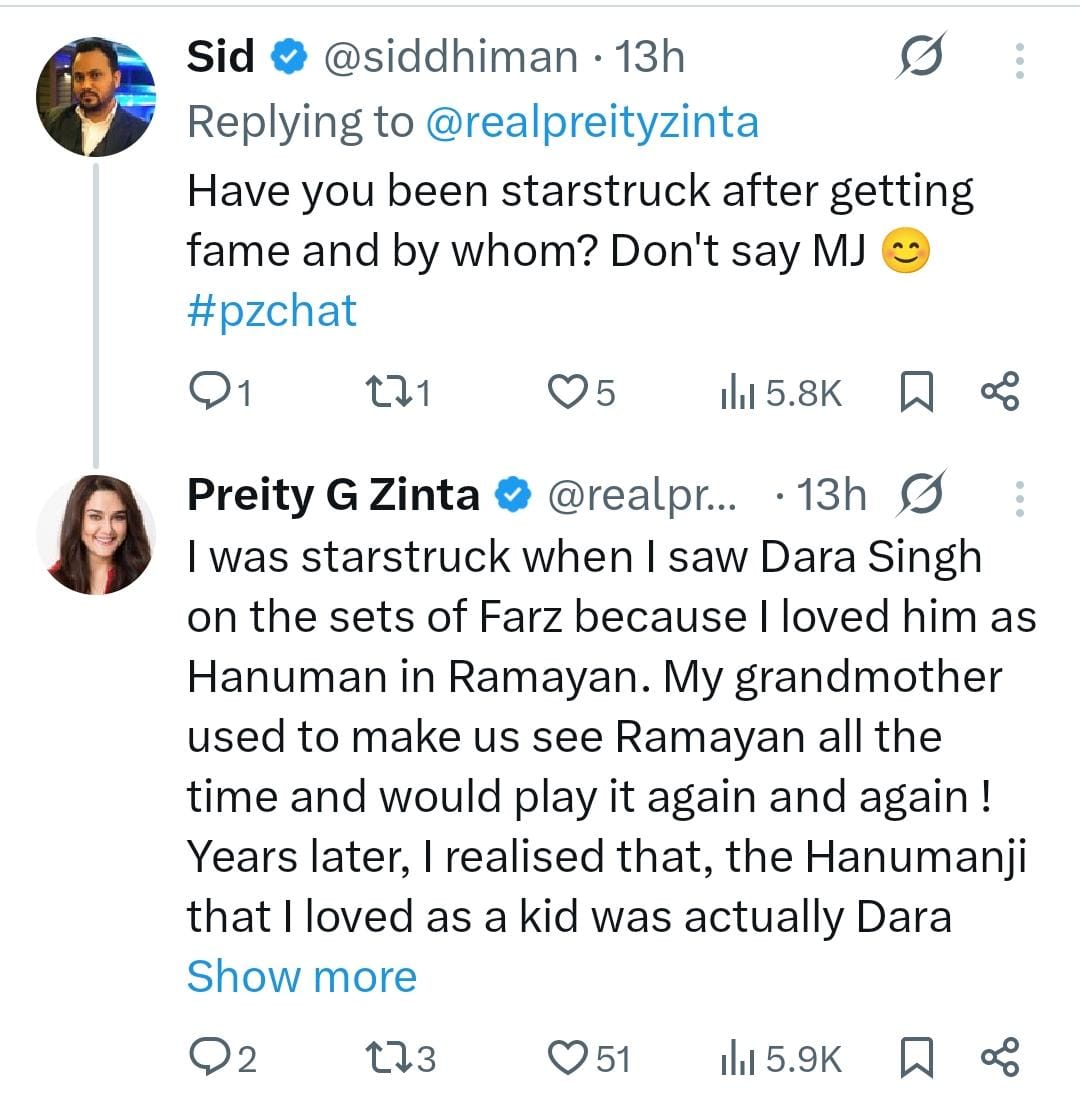Share Sid's tweet
This screenshot has height=1108, width=1080.
1000,392
